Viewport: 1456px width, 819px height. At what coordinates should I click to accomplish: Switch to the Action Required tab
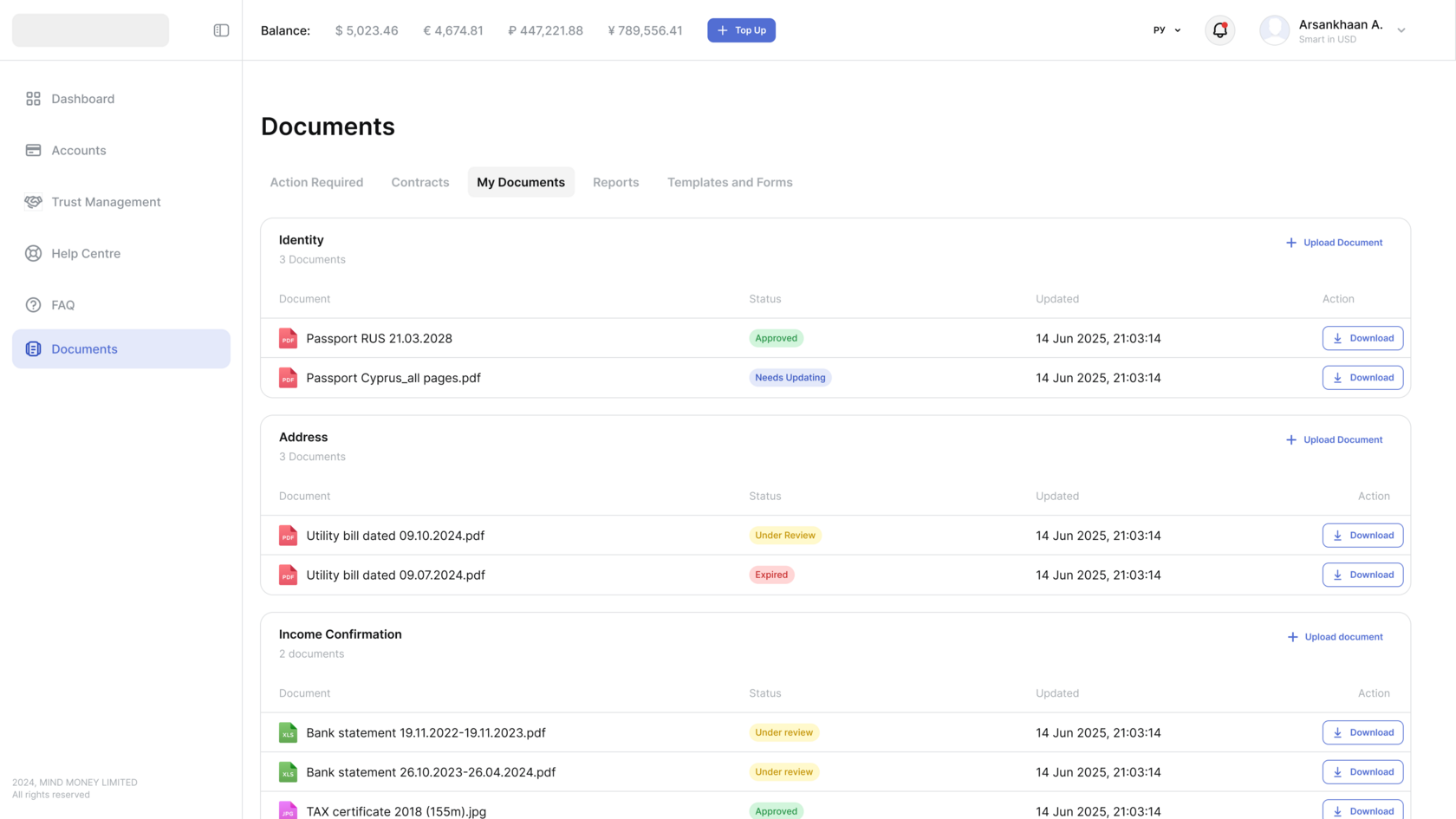tap(316, 182)
